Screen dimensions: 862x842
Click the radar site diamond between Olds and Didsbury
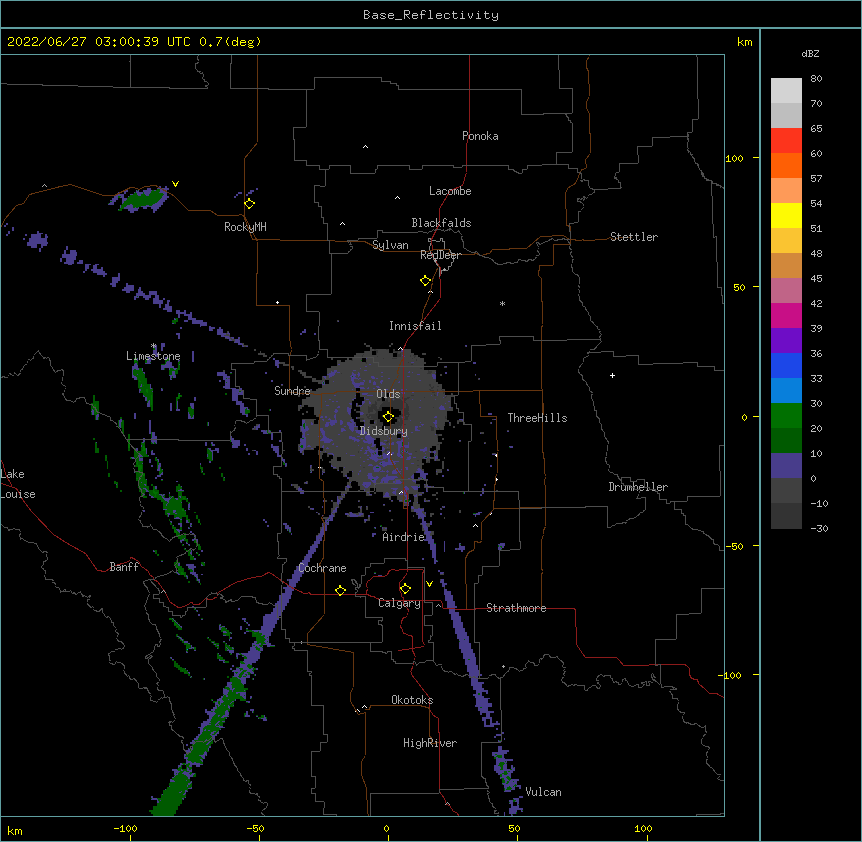pyautogui.click(x=388, y=416)
